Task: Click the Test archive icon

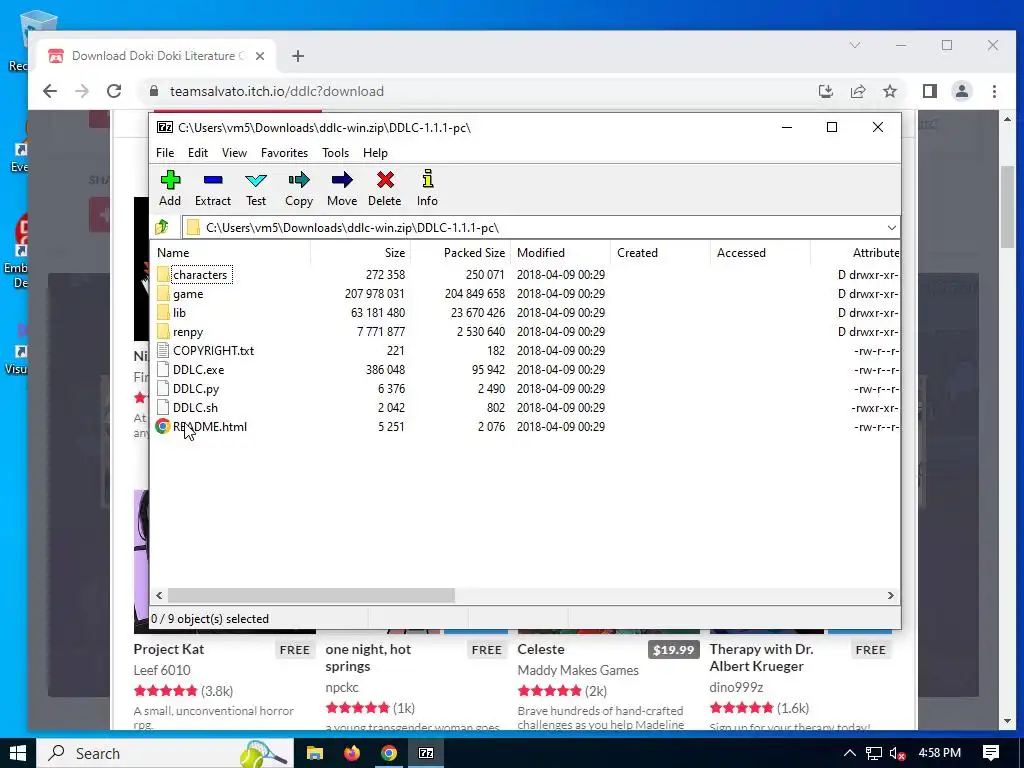Action: coord(256,180)
